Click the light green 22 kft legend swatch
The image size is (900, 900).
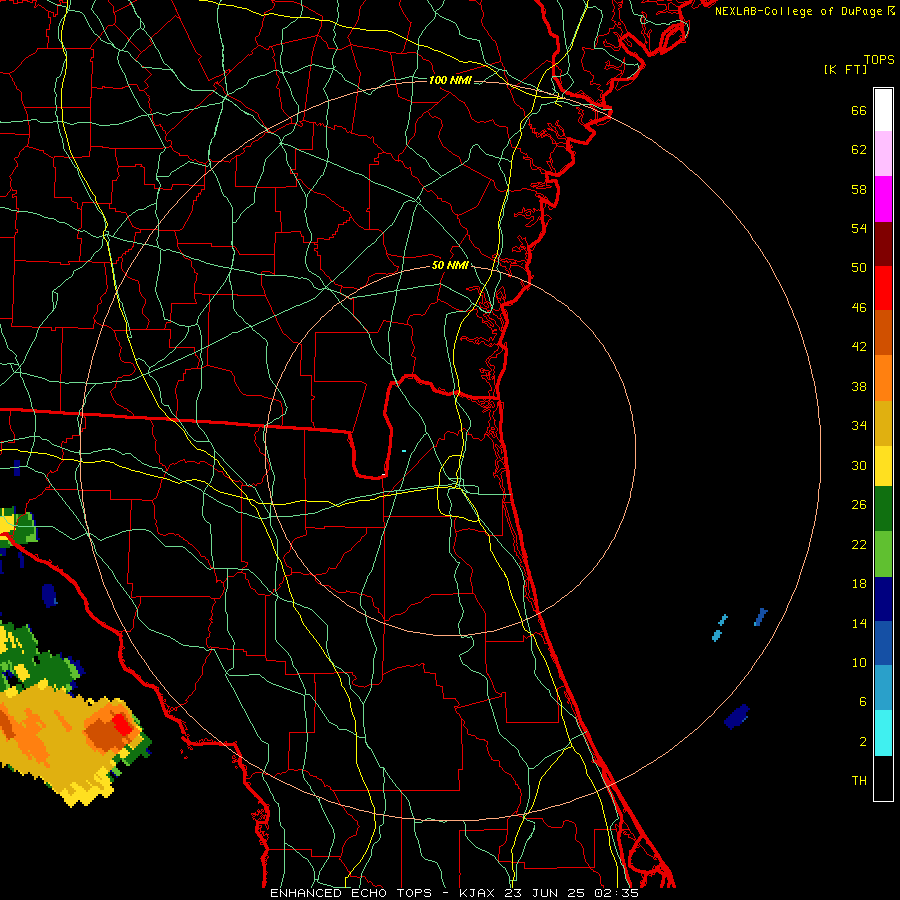coord(883,554)
